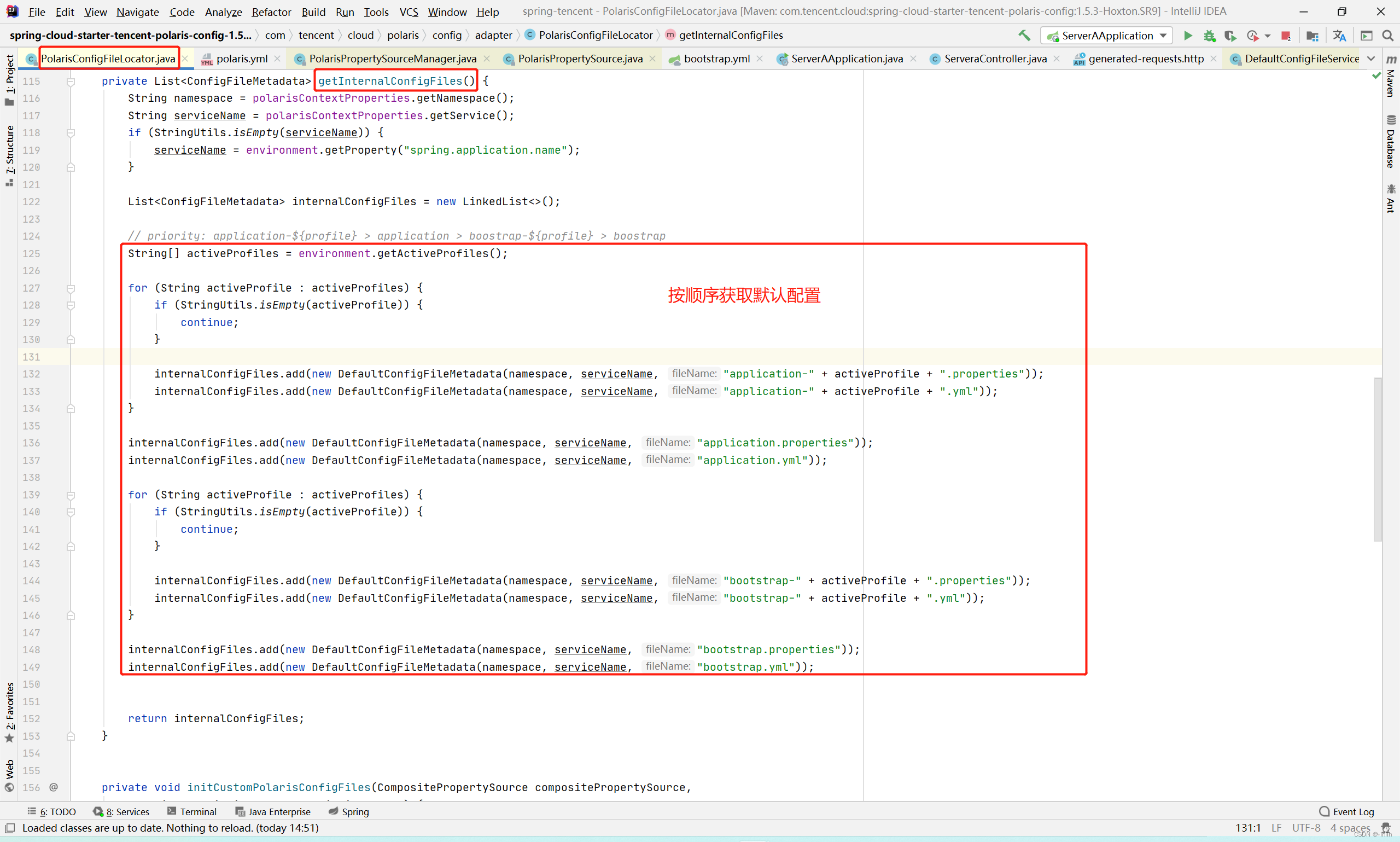Collapse the code fold at line 127

71,288
